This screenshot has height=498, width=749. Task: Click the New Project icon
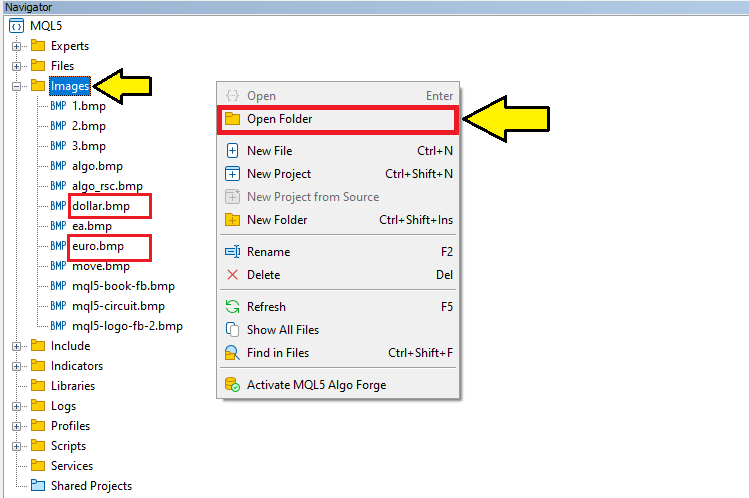click(x=232, y=174)
